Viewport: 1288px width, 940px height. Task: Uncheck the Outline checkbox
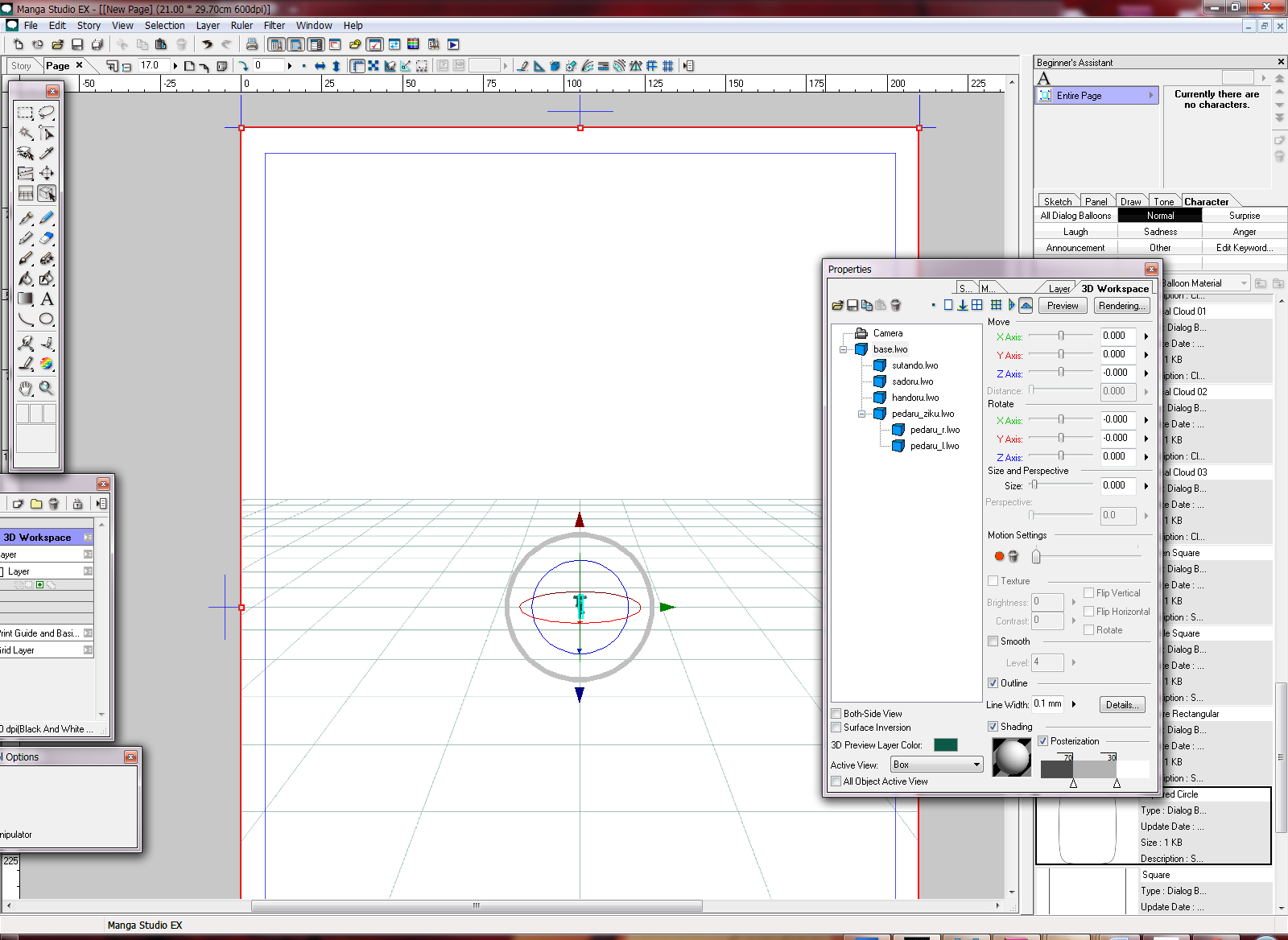tap(993, 683)
